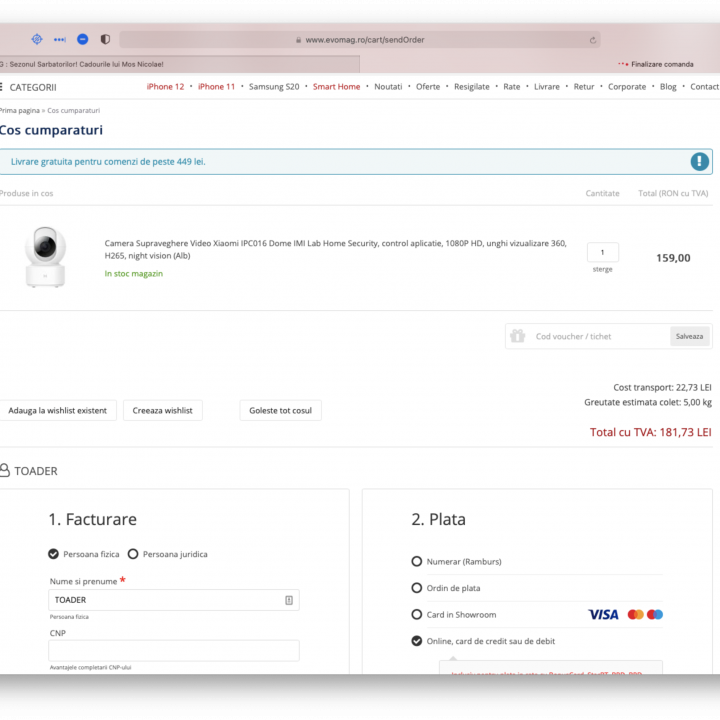Select Card in Showroom payment option

point(417,614)
